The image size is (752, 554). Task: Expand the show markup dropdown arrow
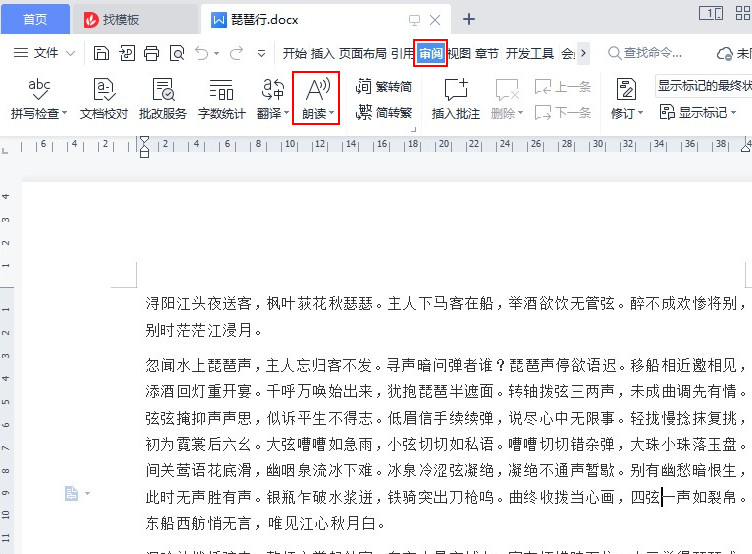[733, 113]
